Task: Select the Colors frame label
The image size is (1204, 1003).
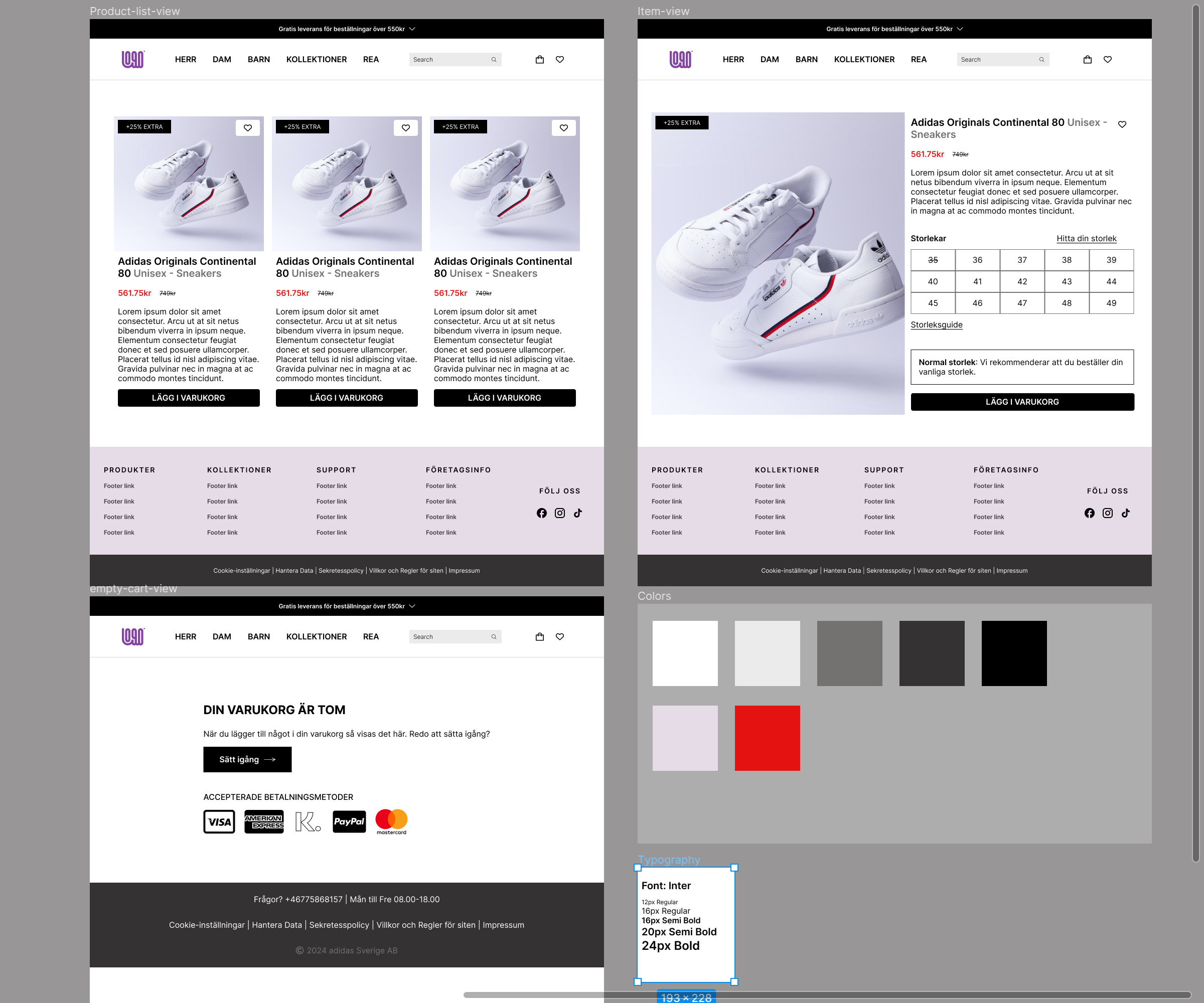Action: tap(654, 596)
